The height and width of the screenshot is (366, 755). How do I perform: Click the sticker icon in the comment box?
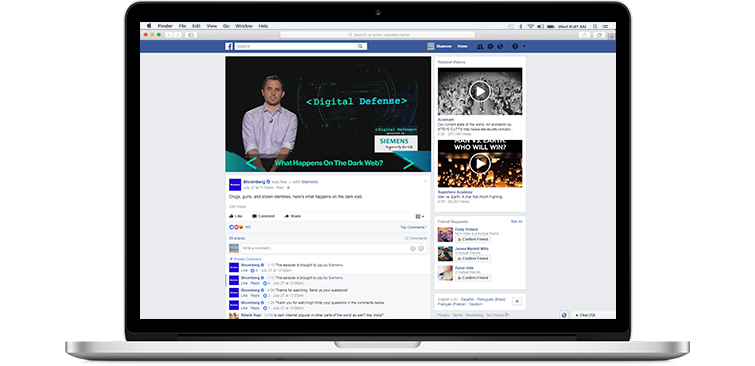[x=421, y=248]
